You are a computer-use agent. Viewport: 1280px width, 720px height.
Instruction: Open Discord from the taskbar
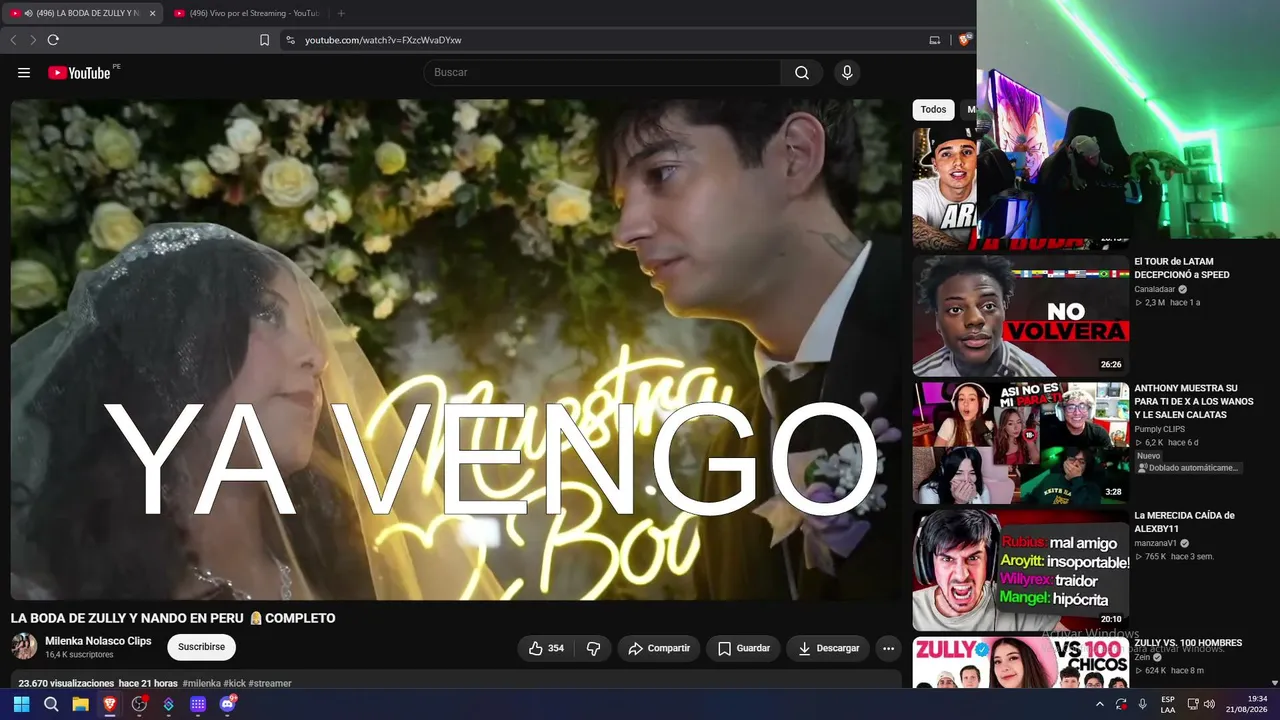click(227, 704)
